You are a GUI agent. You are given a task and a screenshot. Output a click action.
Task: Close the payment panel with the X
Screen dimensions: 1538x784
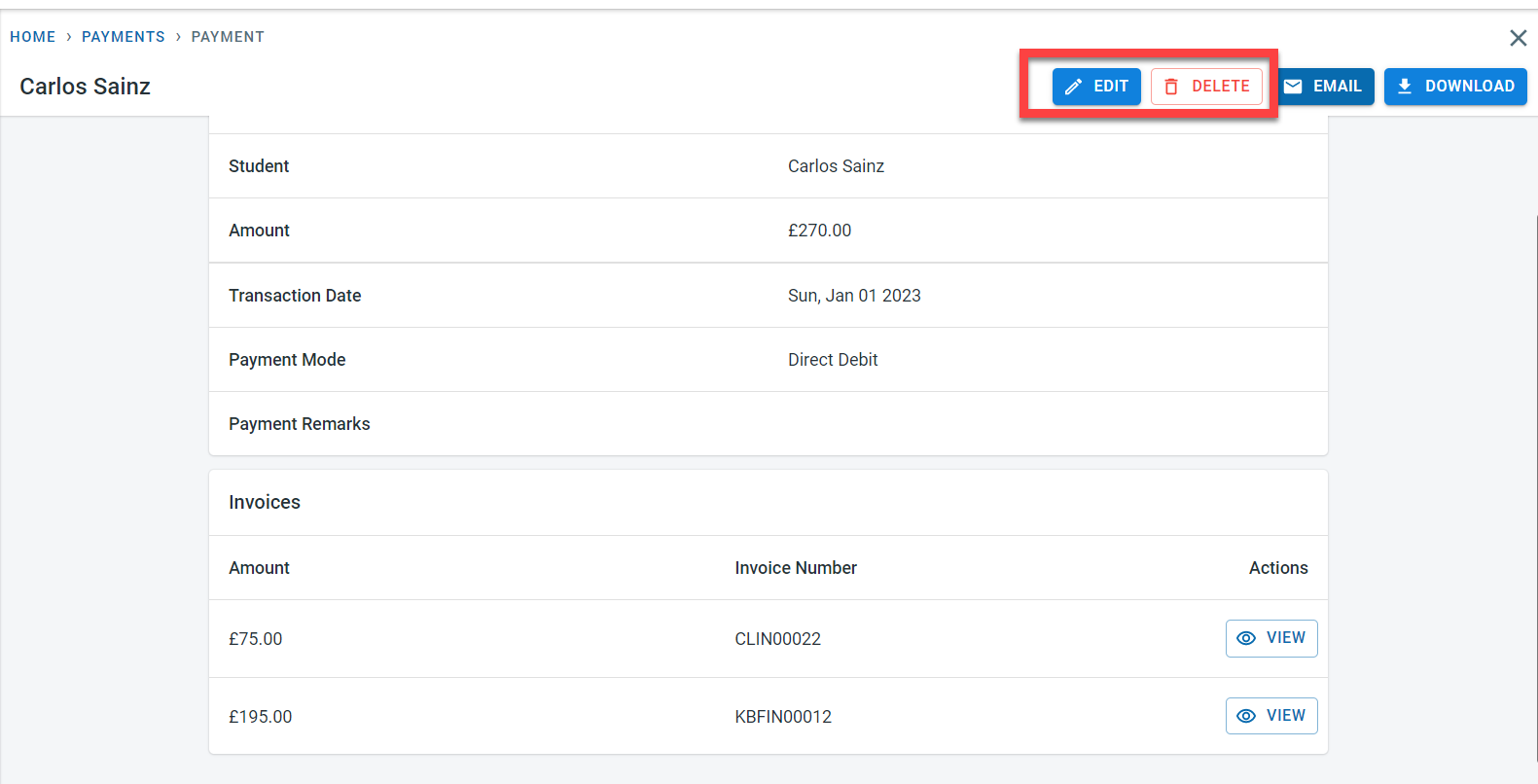click(x=1518, y=38)
